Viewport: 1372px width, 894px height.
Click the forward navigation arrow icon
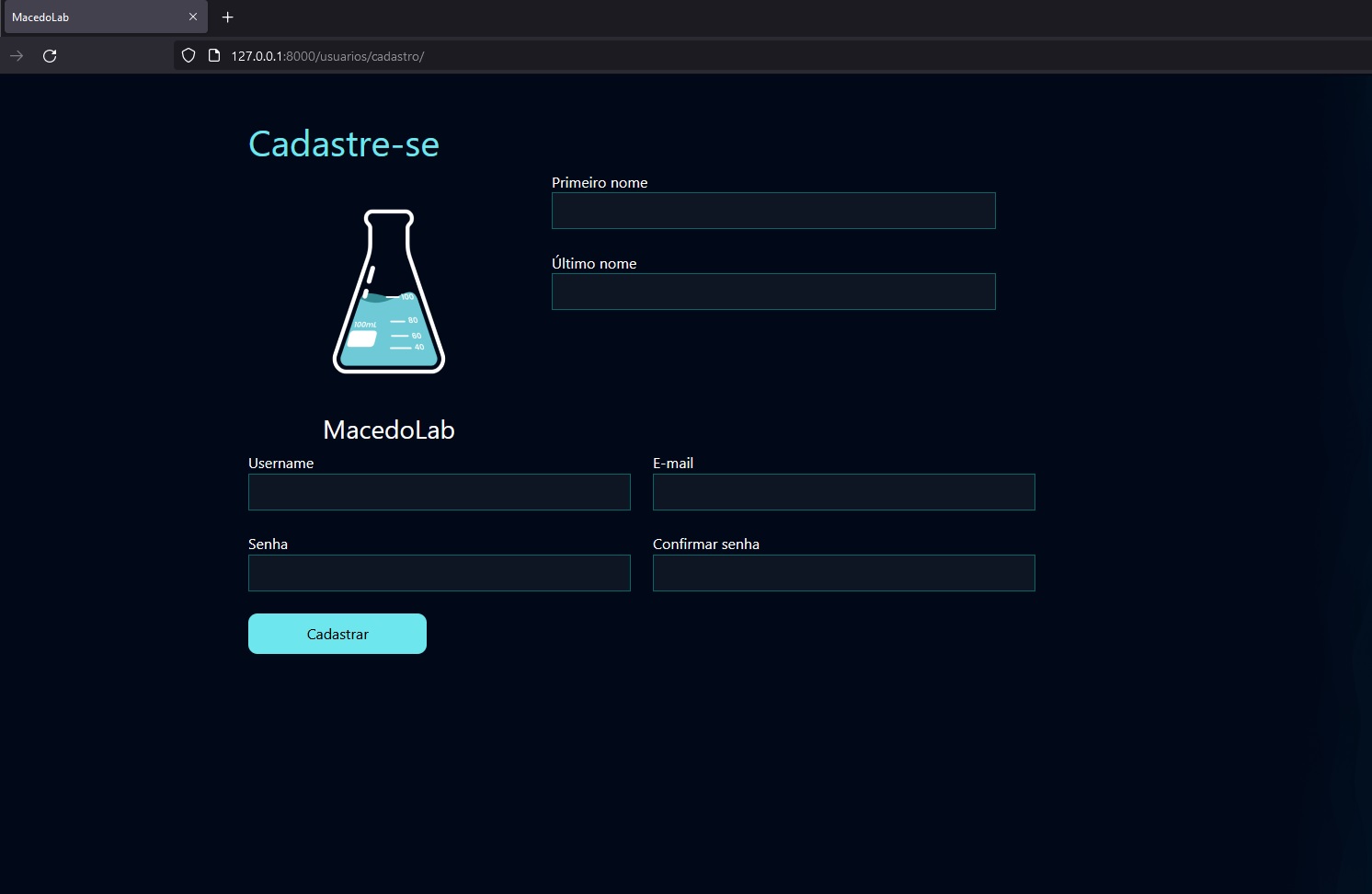point(17,55)
